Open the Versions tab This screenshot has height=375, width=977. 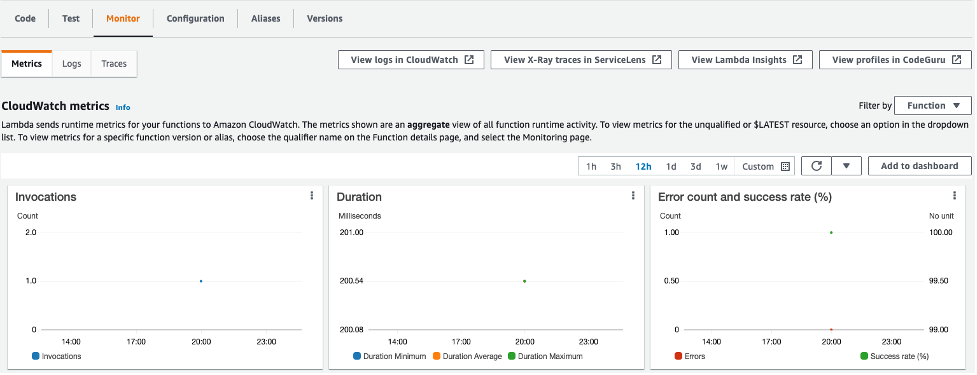point(325,19)
